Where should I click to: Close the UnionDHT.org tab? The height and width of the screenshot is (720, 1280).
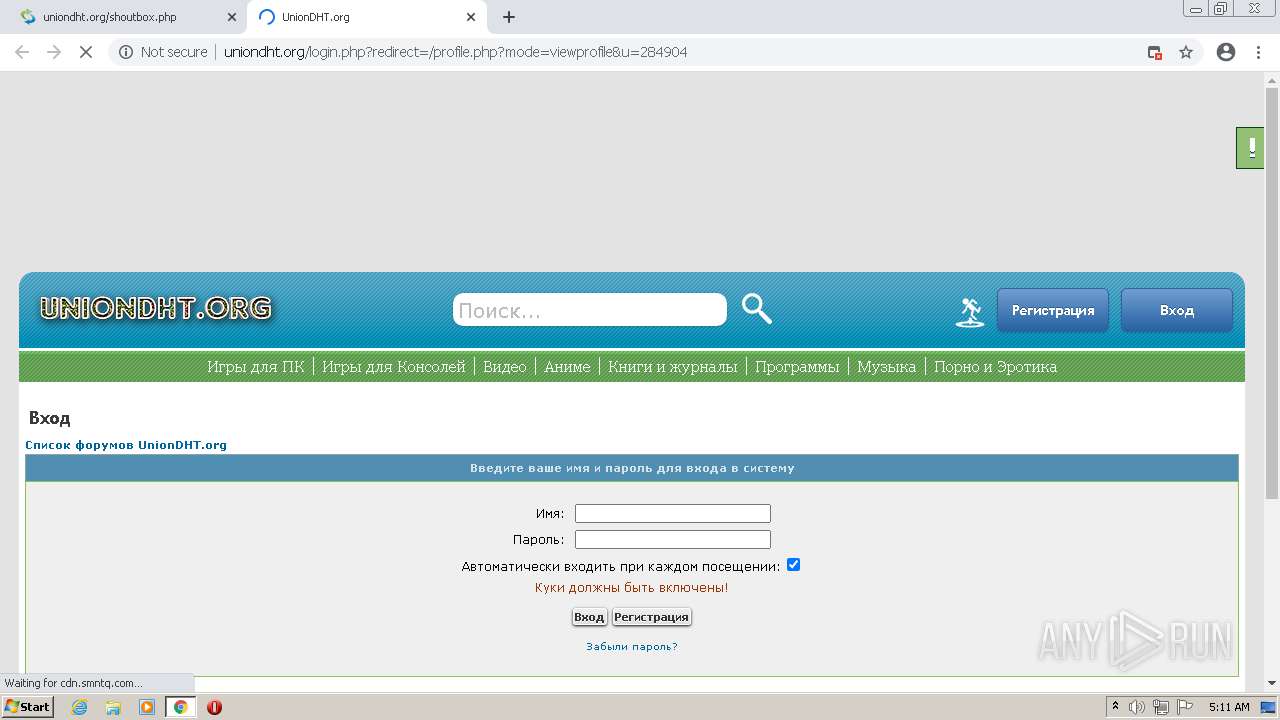click(471, 17)
